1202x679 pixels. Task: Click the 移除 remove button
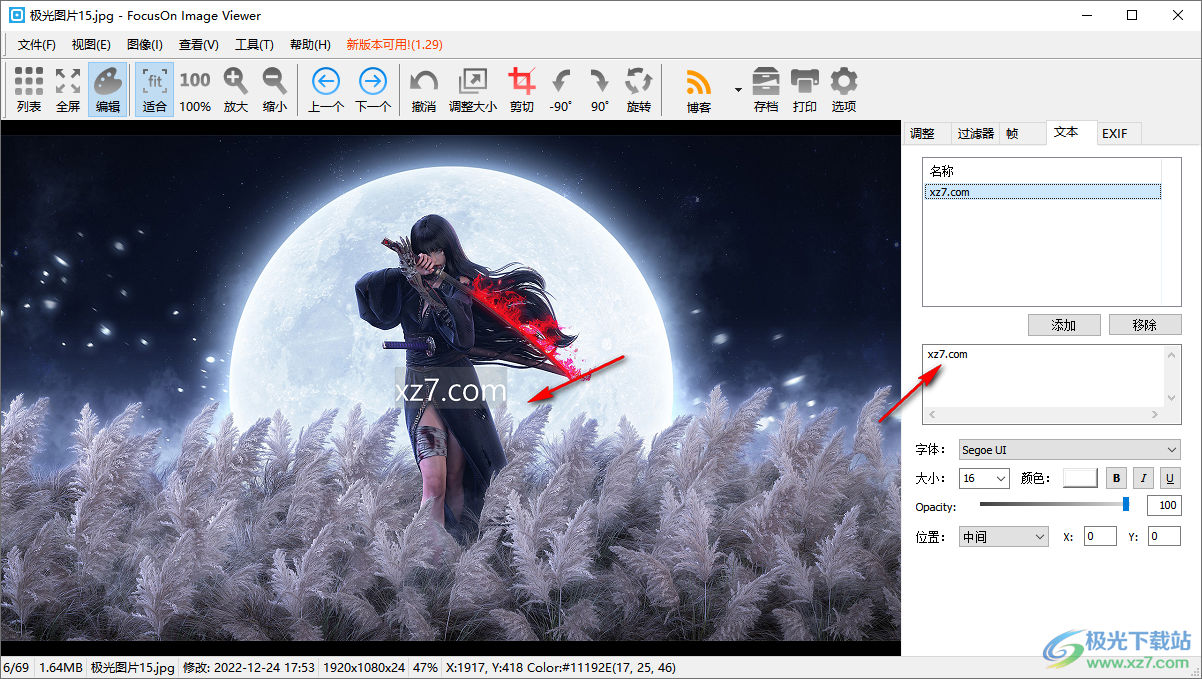click(1145, 325)
